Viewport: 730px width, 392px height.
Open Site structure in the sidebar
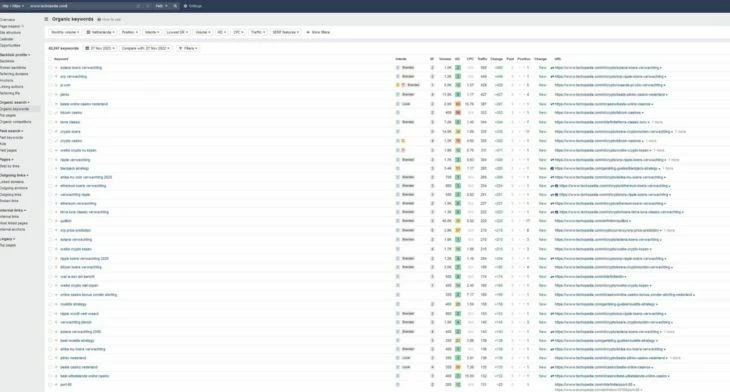point(10,33)
